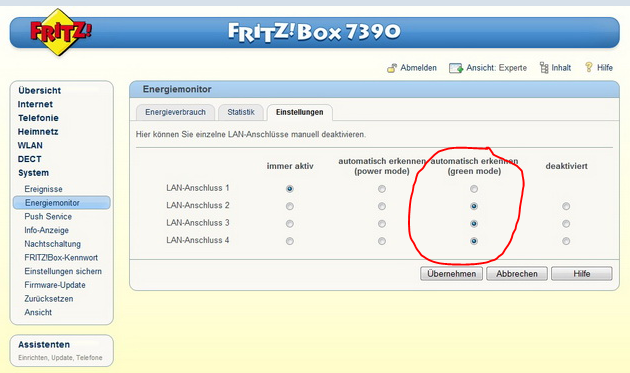Switch to the Energieverbrauch tab

pyautogui.click(x=175, y=112)
